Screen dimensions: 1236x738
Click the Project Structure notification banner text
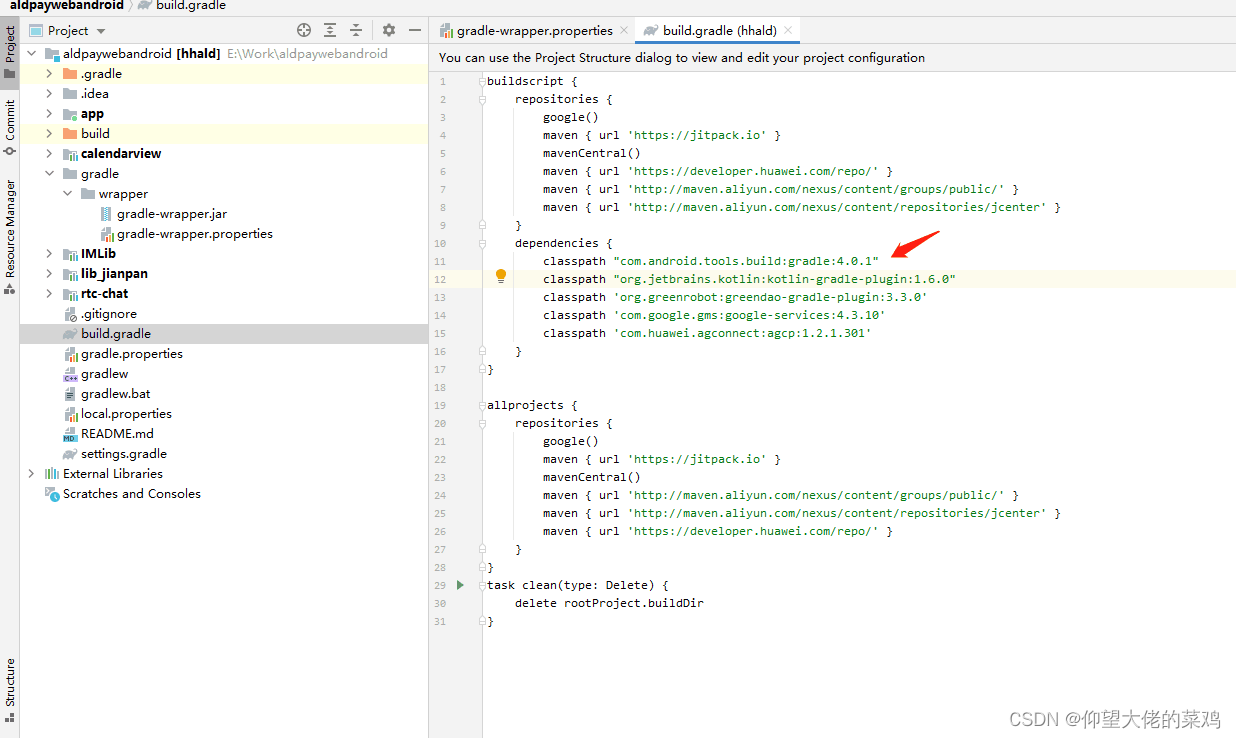(682, 58)
